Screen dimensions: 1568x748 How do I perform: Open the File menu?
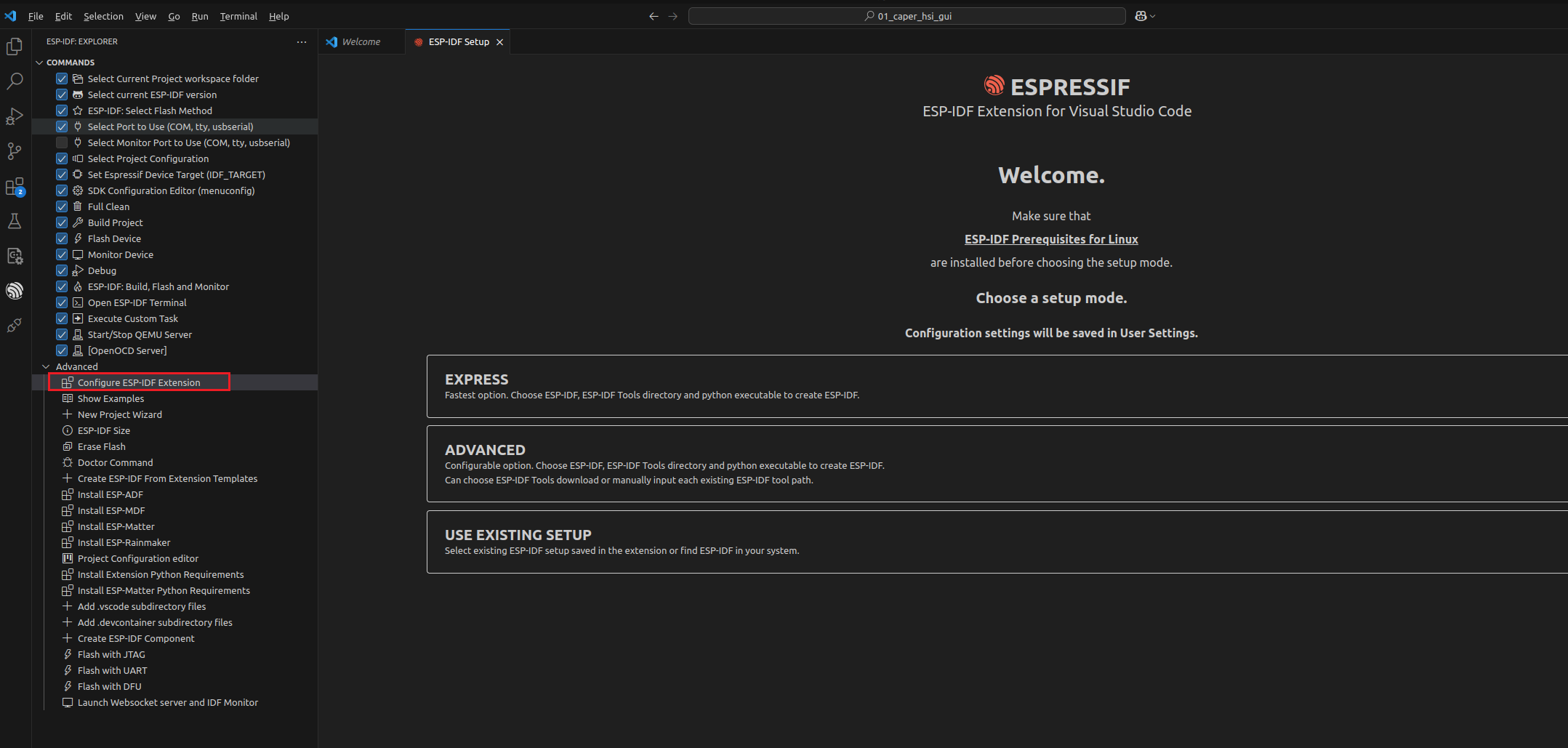(36, 16)
